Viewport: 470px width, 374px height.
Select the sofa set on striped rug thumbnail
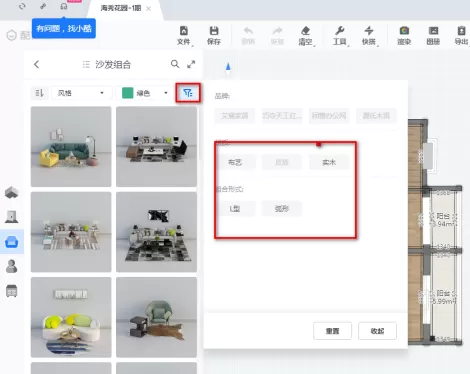click(71, 232)
